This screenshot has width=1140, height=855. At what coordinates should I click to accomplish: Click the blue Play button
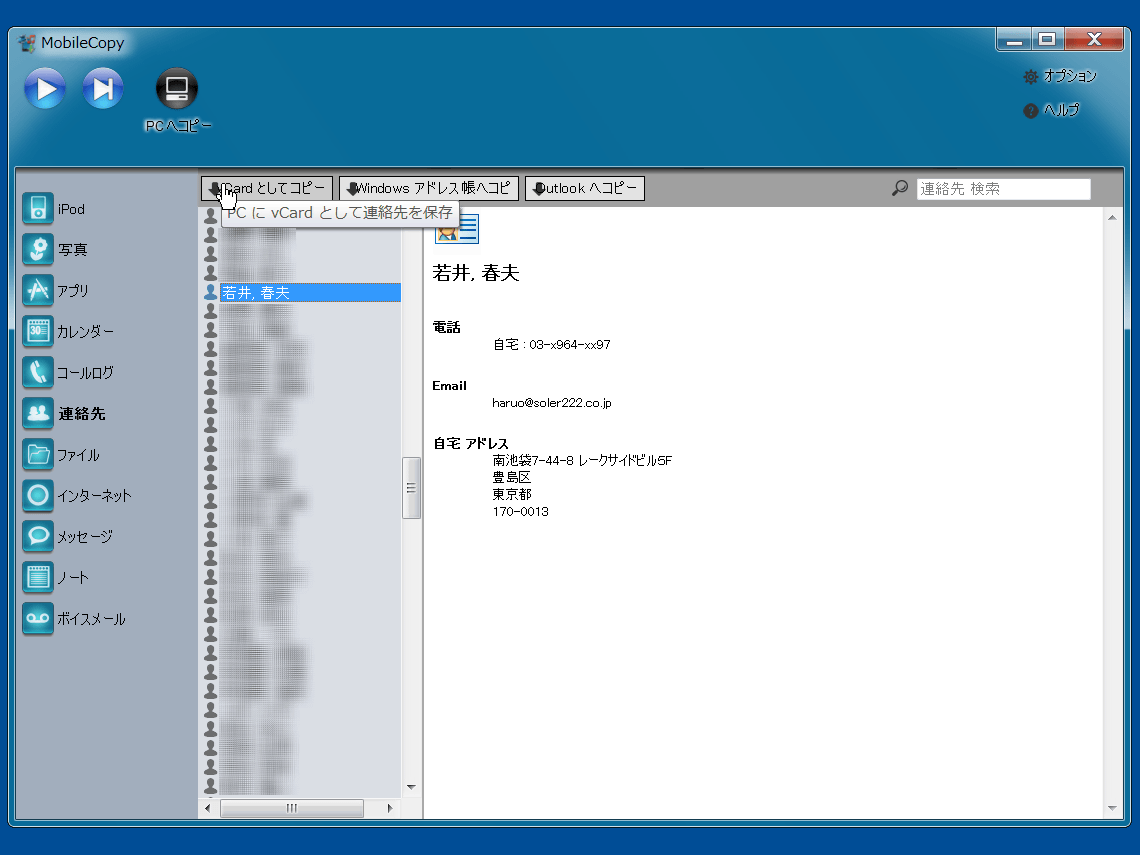45,89
